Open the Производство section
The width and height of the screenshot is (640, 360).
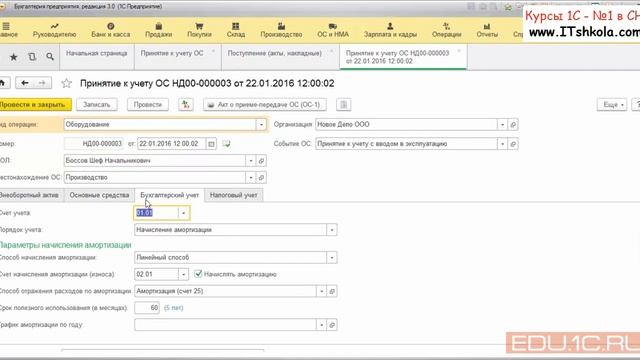click(x=281, y=30)
